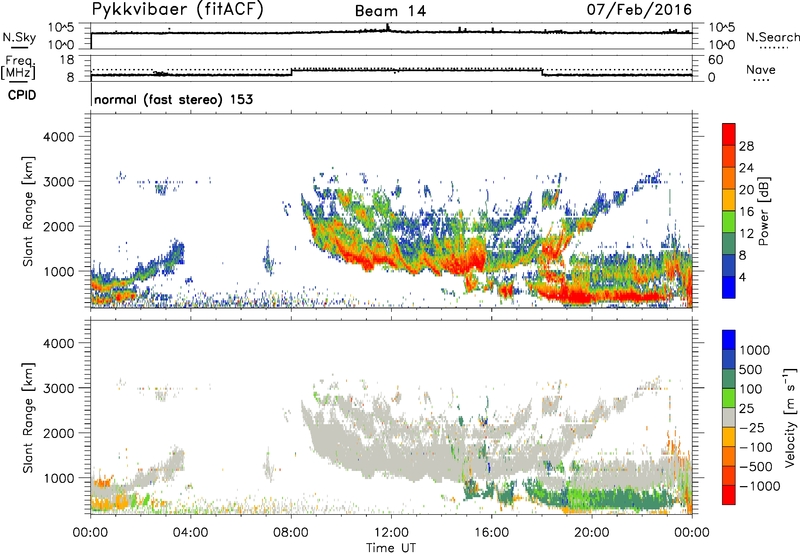The height and width of the screenshot is (554, 800).
Task: Click the frequency step-up at 08:00
Action: [291, 72]
